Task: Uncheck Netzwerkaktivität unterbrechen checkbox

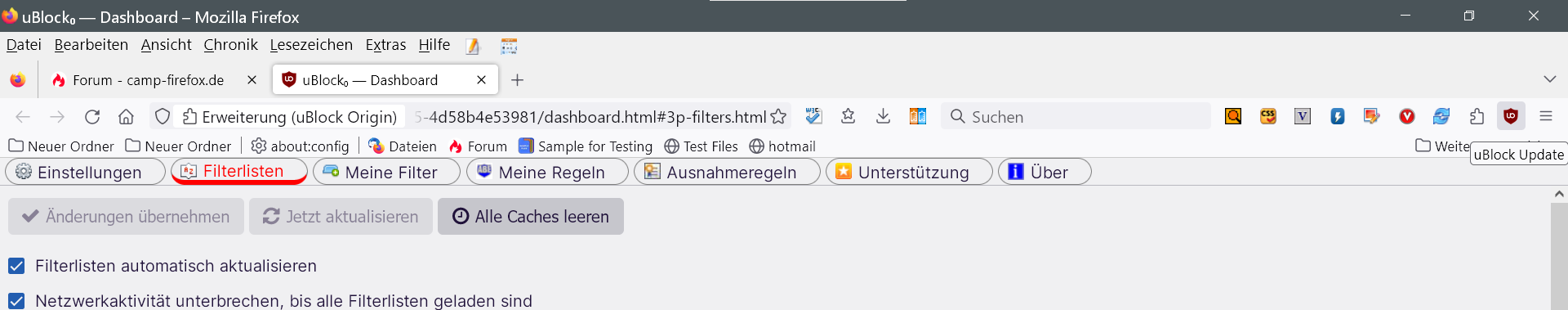Action: point(16,301)
